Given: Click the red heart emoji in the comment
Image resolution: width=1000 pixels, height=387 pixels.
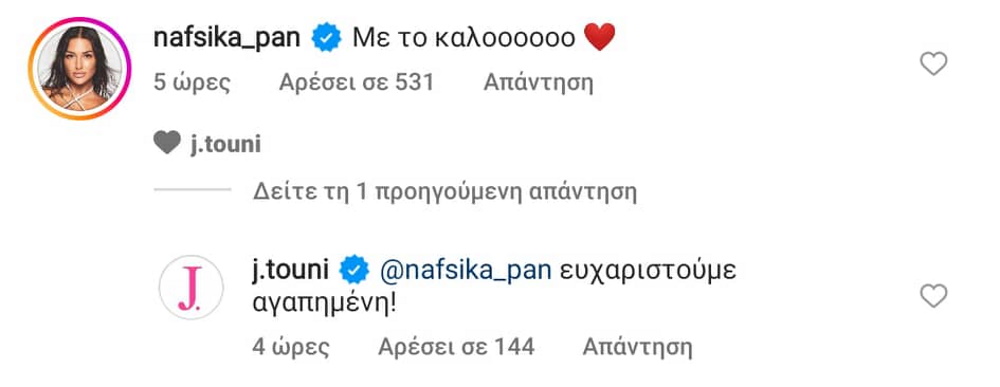Looking at the screenshot, I should coord(599,37).
